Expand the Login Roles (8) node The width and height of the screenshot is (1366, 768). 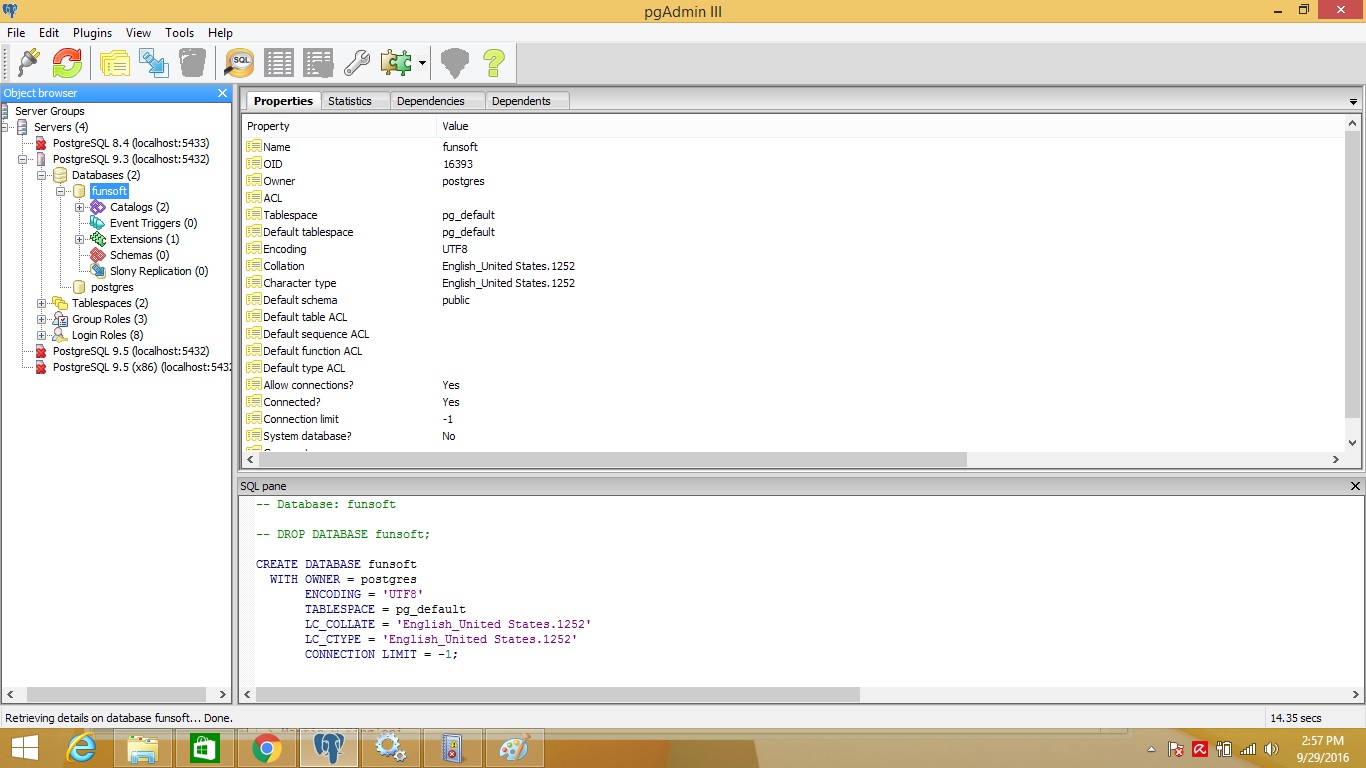coord(42,335)
